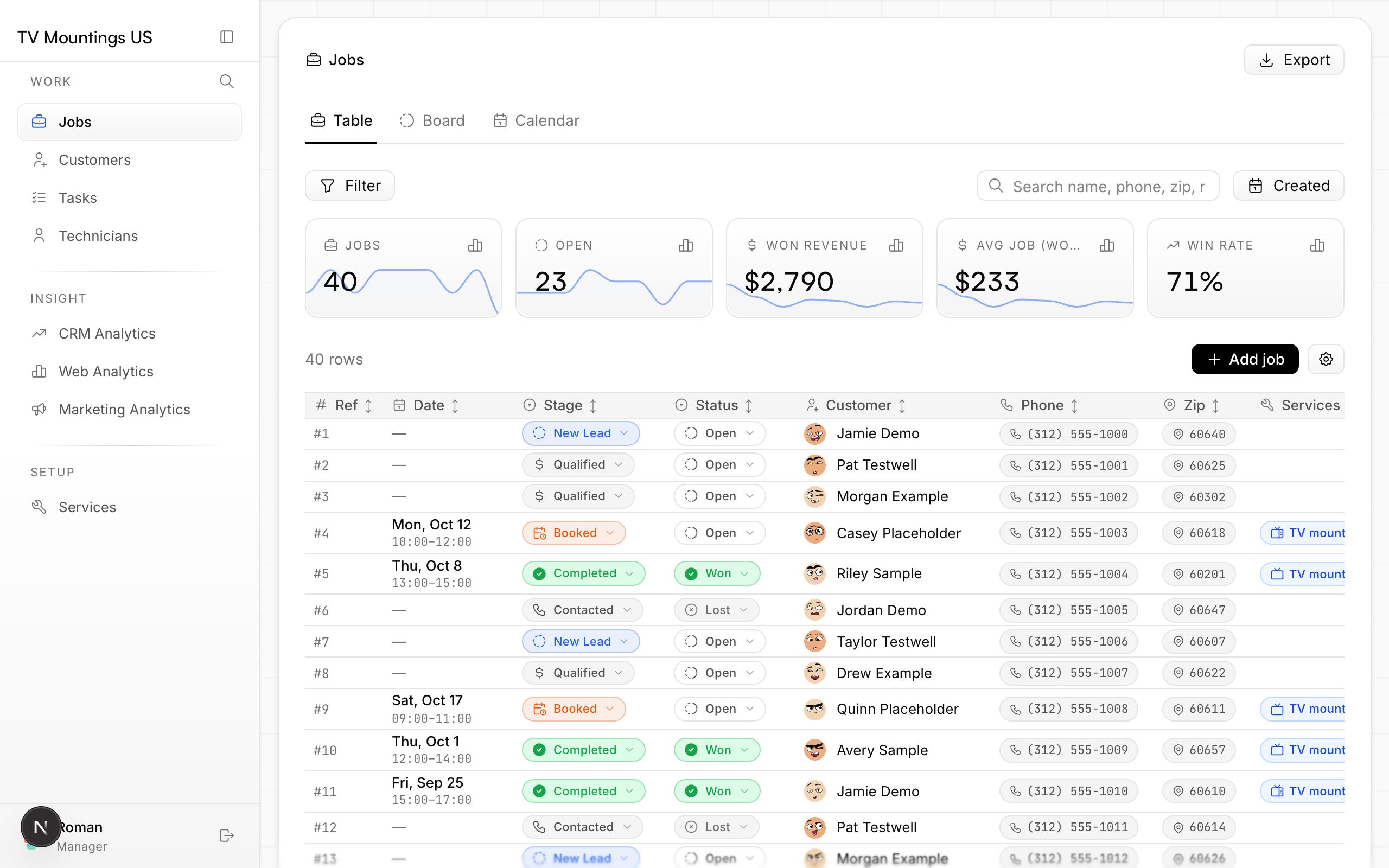Image resolution: width=1389 pixels, height=868 pixels.
Task: Sort by the Ref column arrows
Action: pos(368,406)
